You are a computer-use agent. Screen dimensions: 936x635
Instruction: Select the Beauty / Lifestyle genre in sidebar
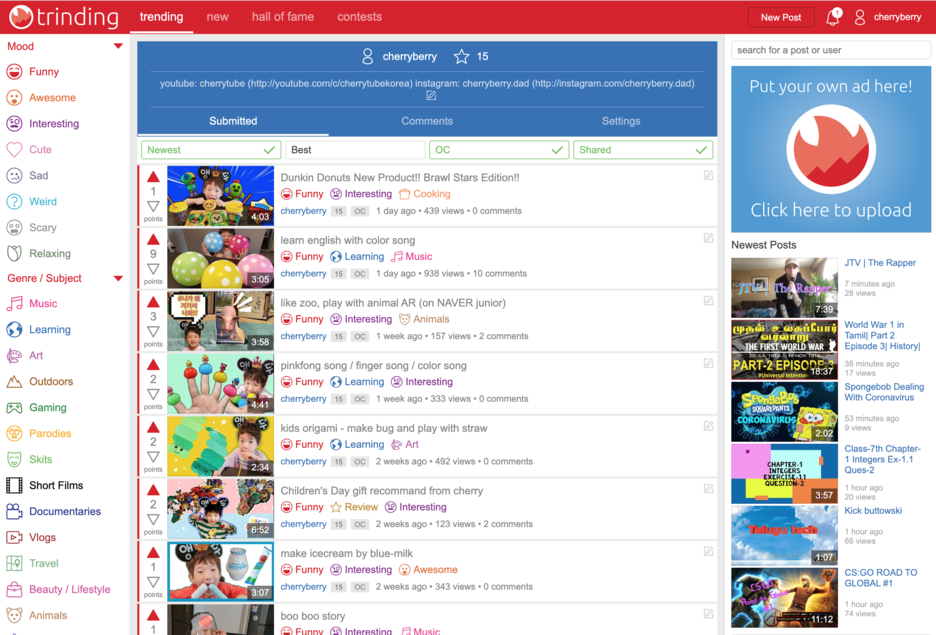[69, 589]
